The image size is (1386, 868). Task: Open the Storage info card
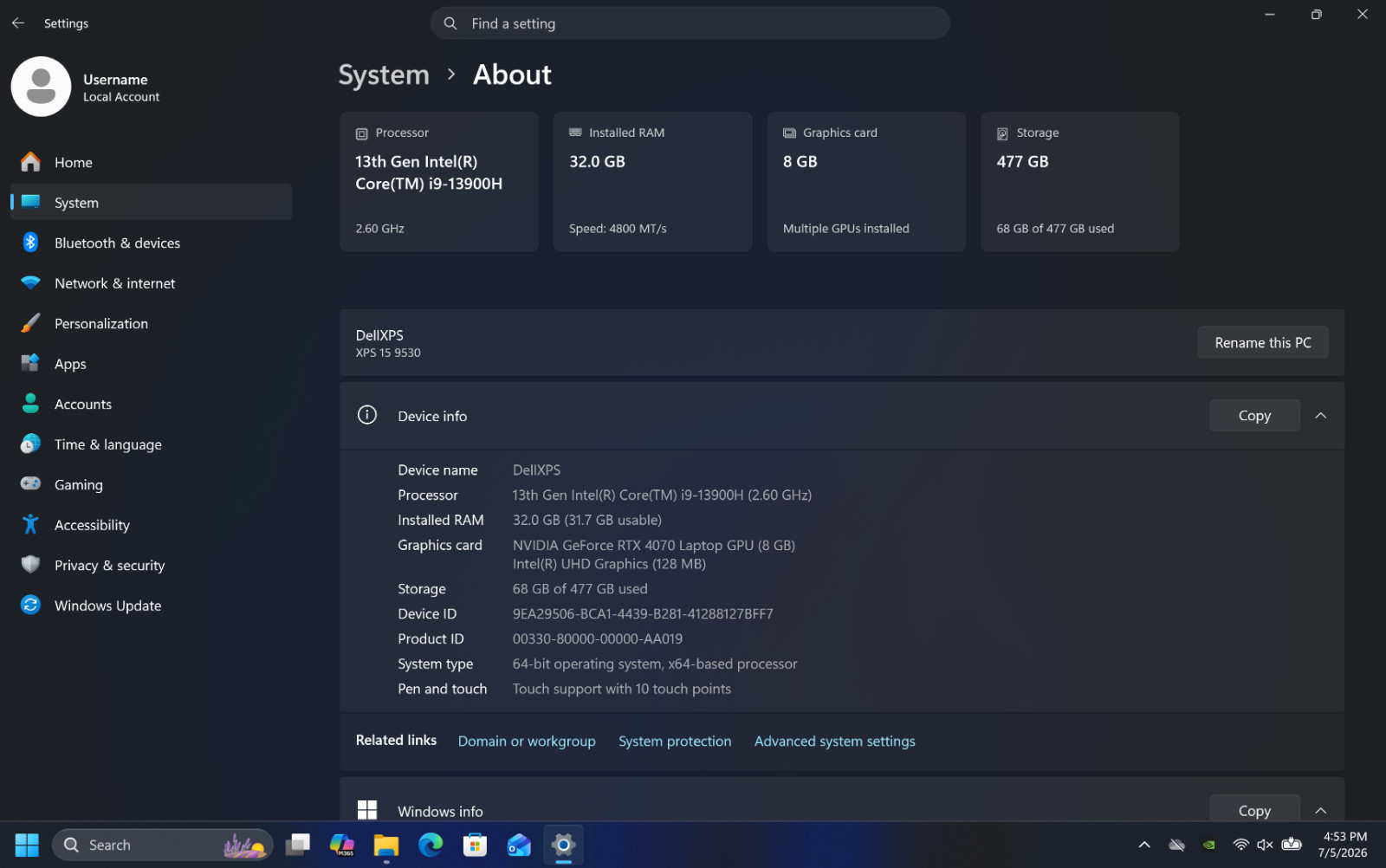(1079, 182)
